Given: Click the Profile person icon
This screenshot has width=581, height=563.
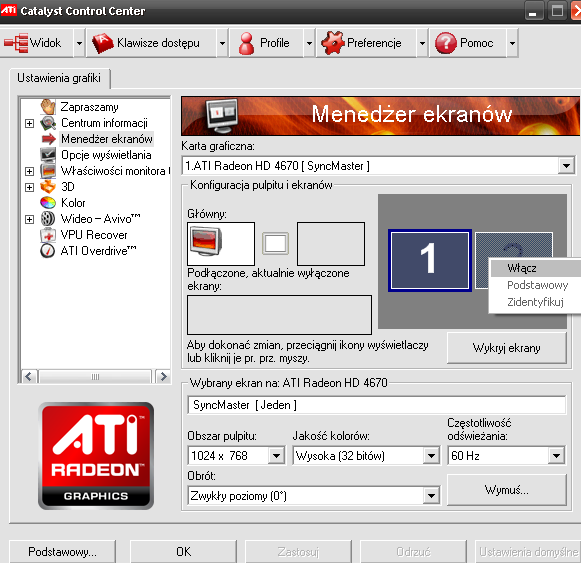Looking at the screenshot, I should coord(246,43).
